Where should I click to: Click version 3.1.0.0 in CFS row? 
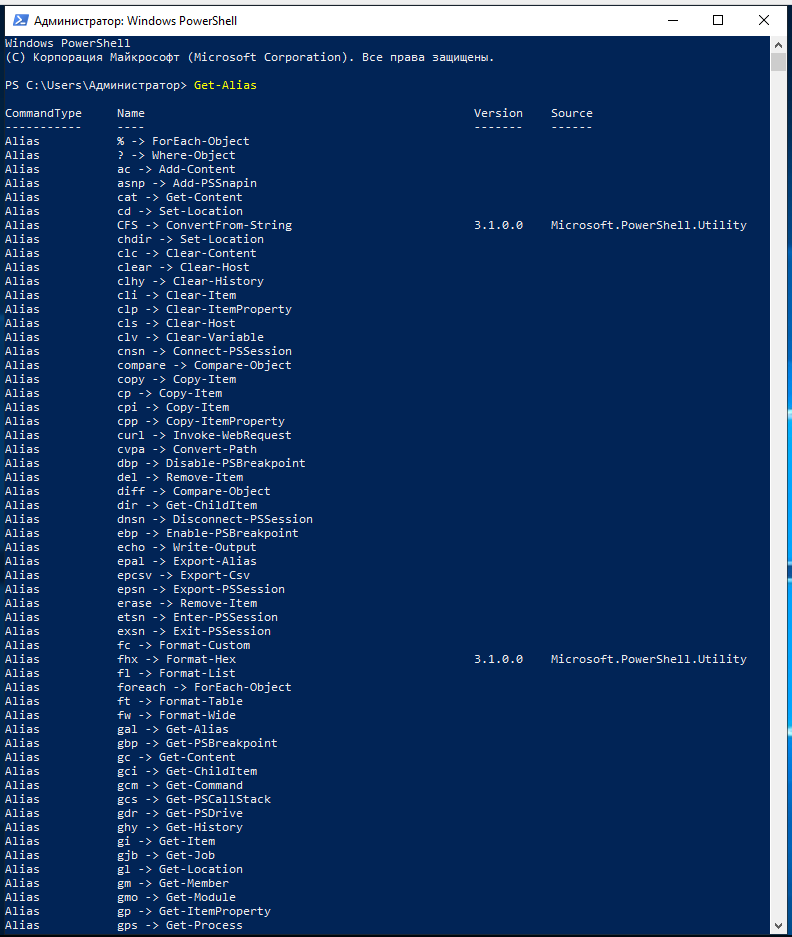(x=498, y=225)
